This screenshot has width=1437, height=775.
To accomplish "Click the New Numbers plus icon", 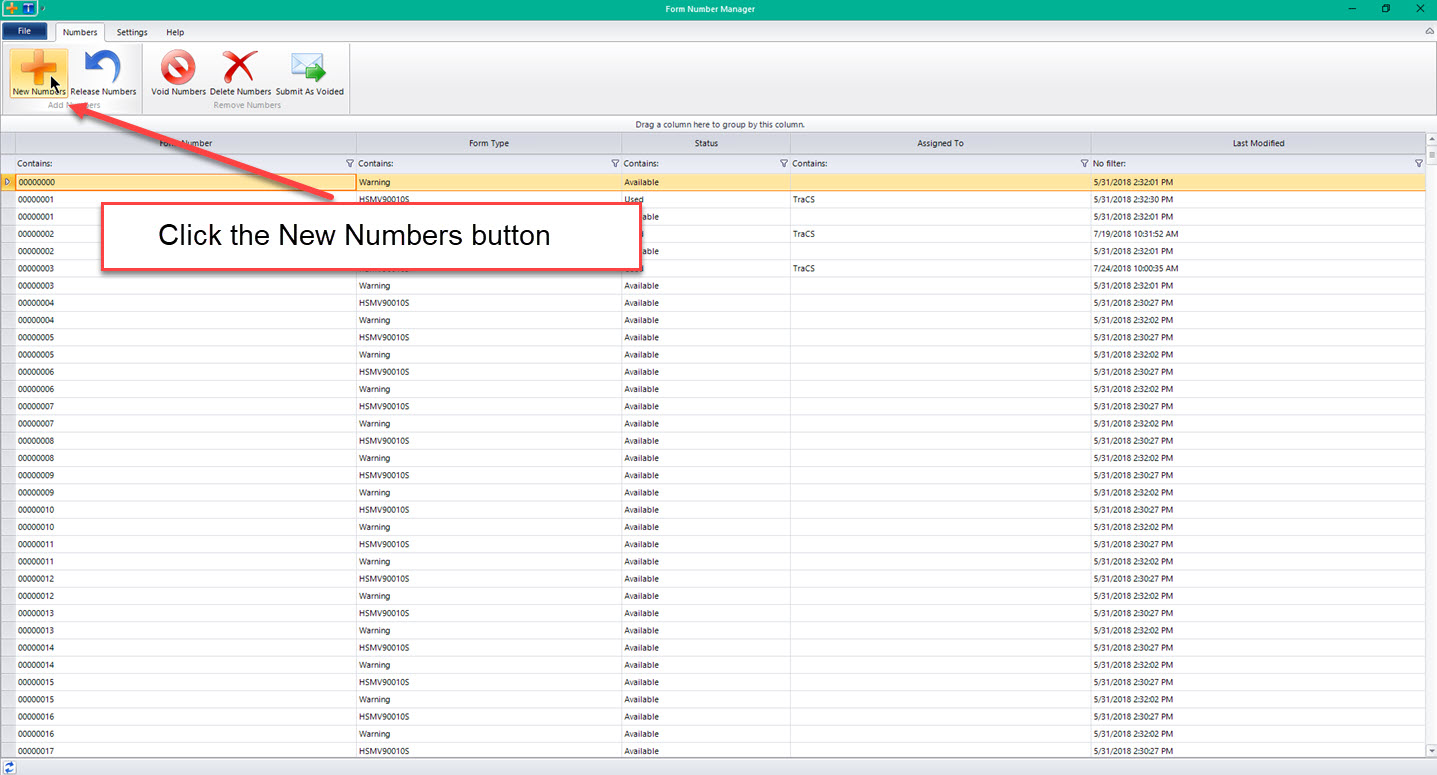I will pos(39,68).
